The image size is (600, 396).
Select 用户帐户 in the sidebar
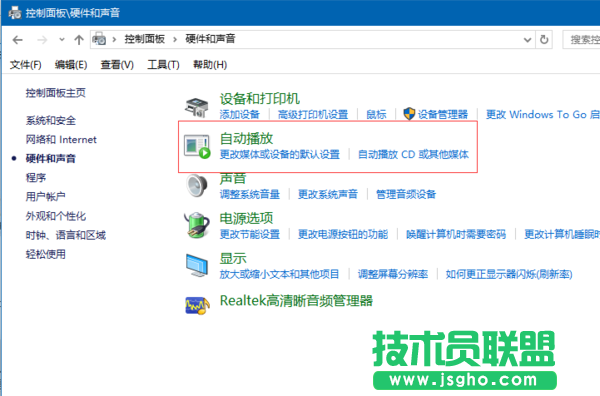[46, 197]
